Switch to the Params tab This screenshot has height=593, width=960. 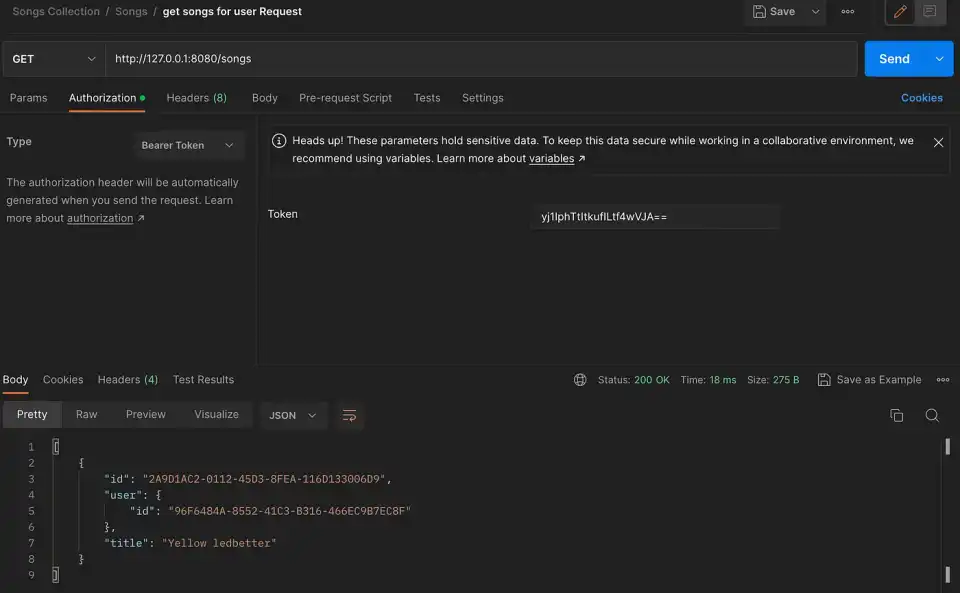pyautogui.click(x=29, y=98)
